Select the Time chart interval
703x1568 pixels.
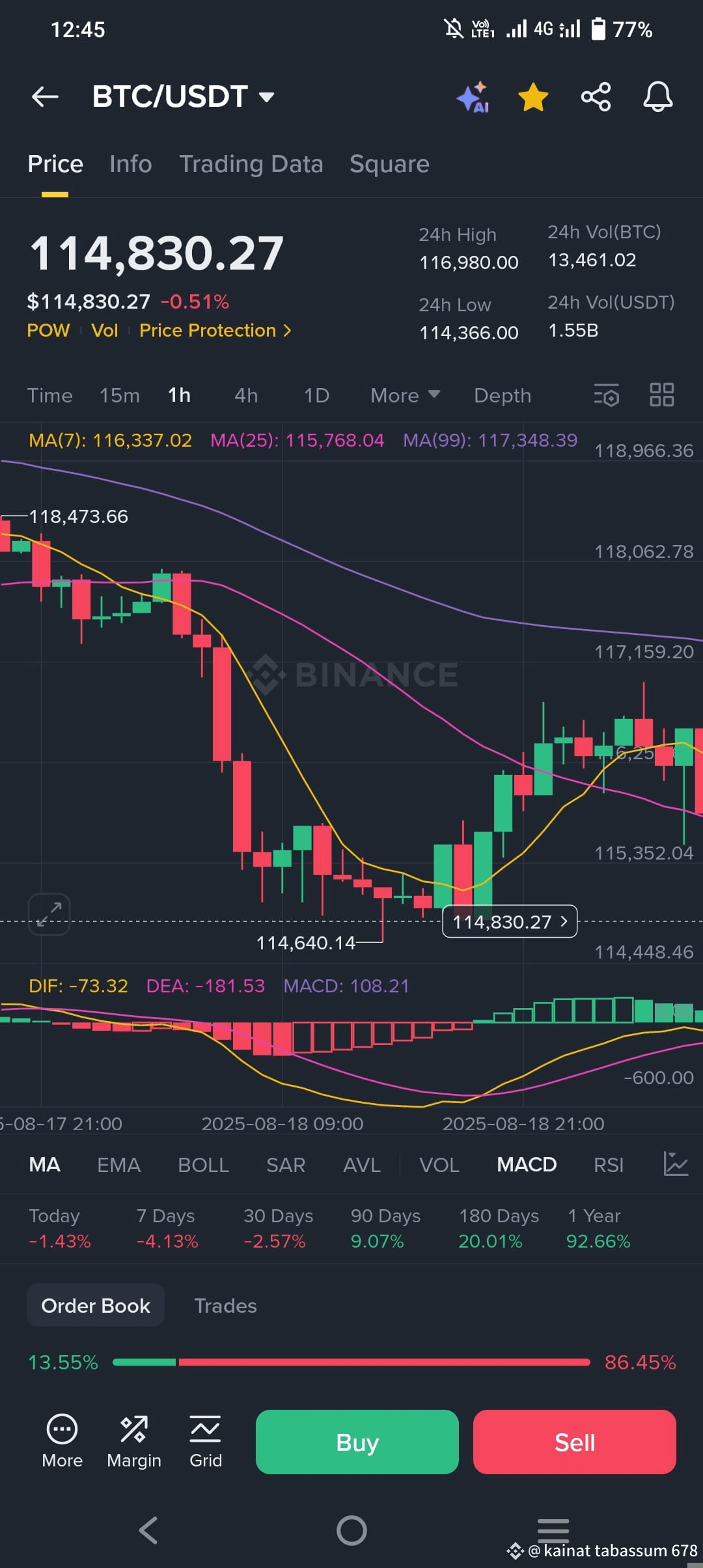click(49, 395)
